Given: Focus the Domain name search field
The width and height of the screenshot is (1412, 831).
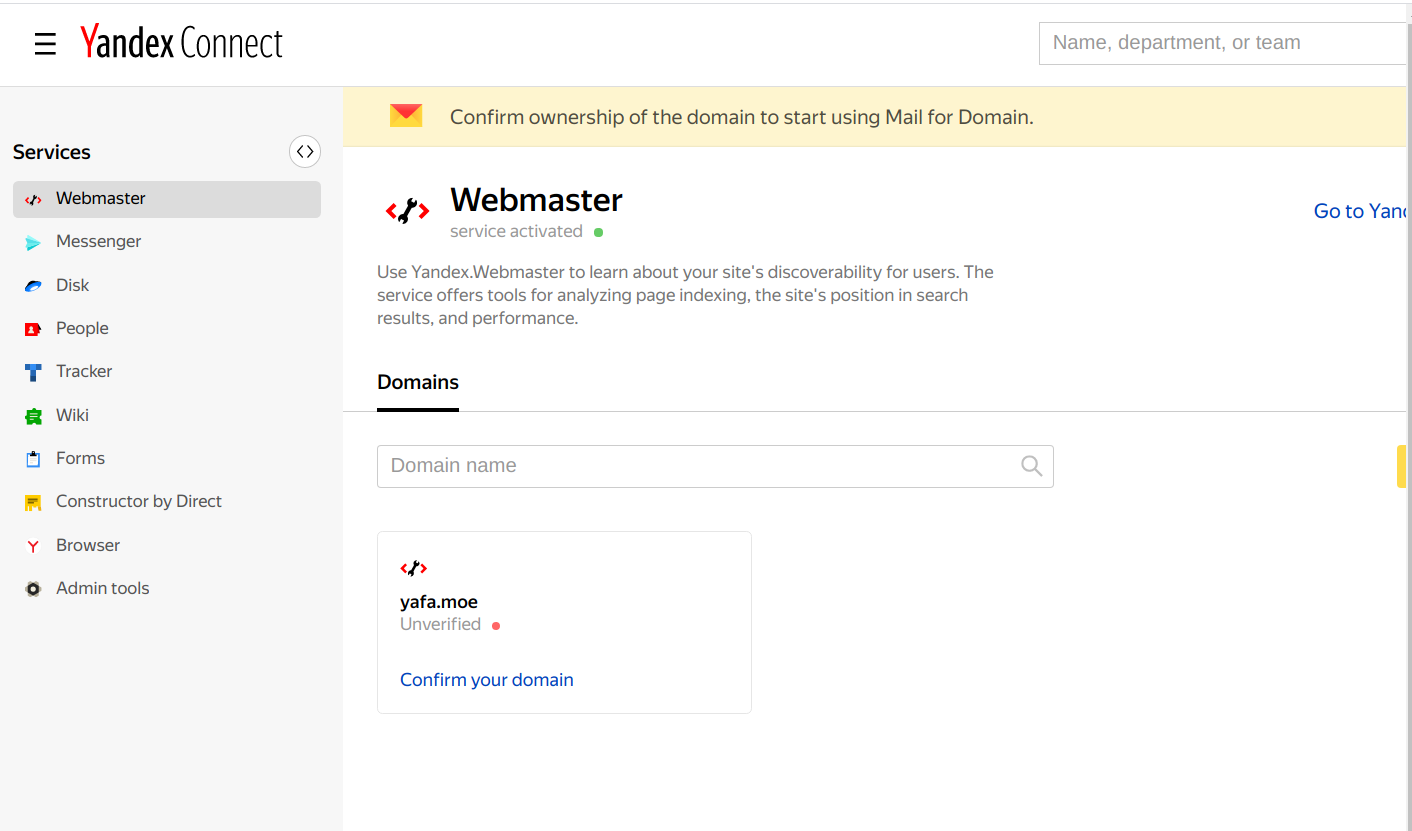Looking at the screenshot, I should pyautogui.click(x=715, y=466).
